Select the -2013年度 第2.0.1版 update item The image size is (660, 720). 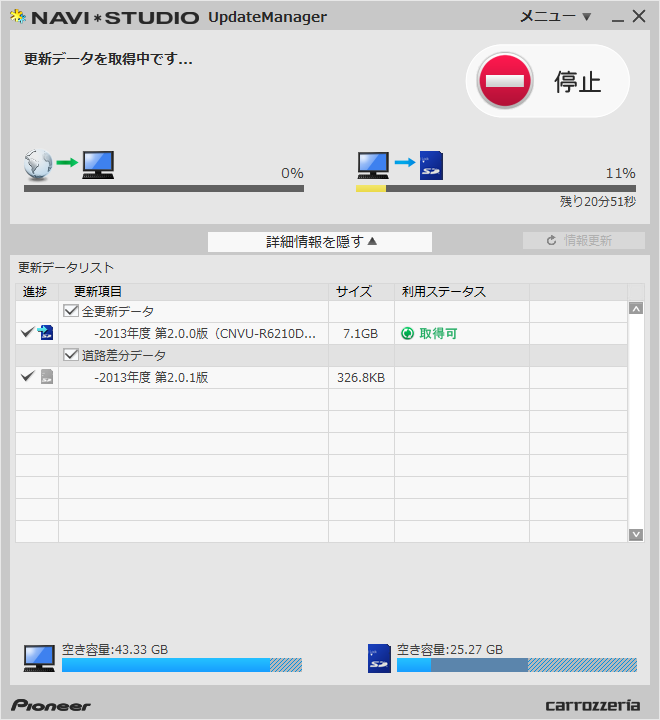(151, 378)
